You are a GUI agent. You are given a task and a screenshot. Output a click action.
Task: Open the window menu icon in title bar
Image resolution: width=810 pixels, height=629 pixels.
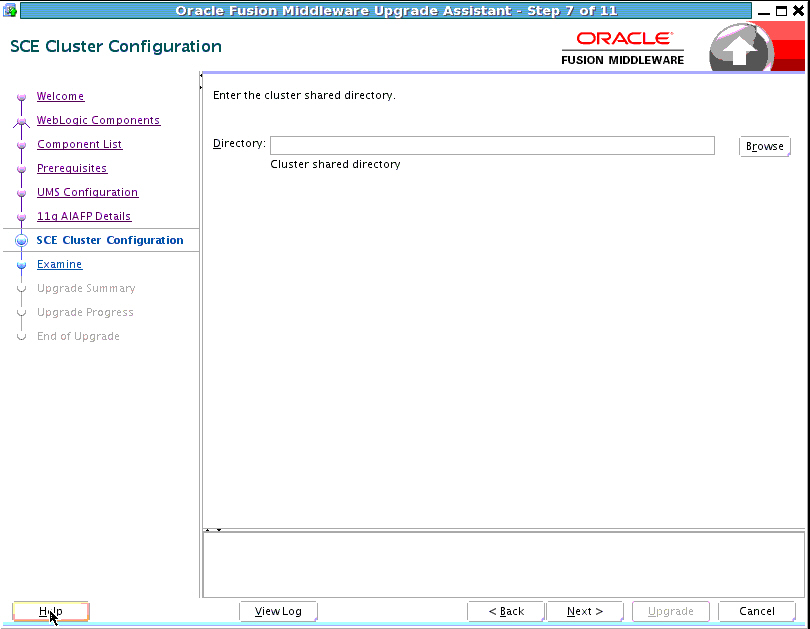10,10
